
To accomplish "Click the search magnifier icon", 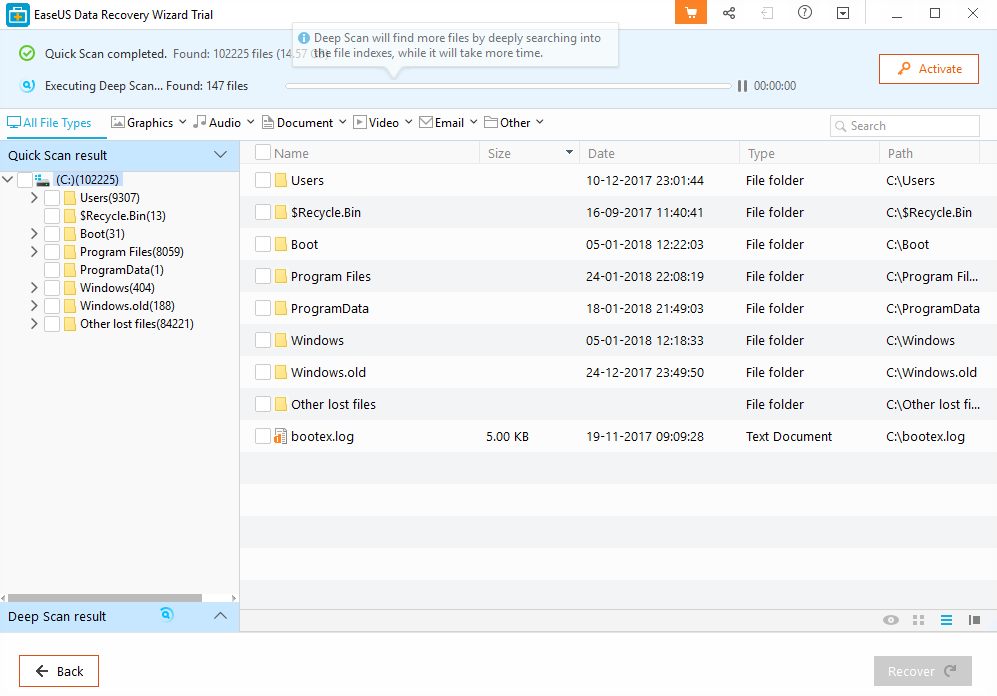I will click(841, 126).
